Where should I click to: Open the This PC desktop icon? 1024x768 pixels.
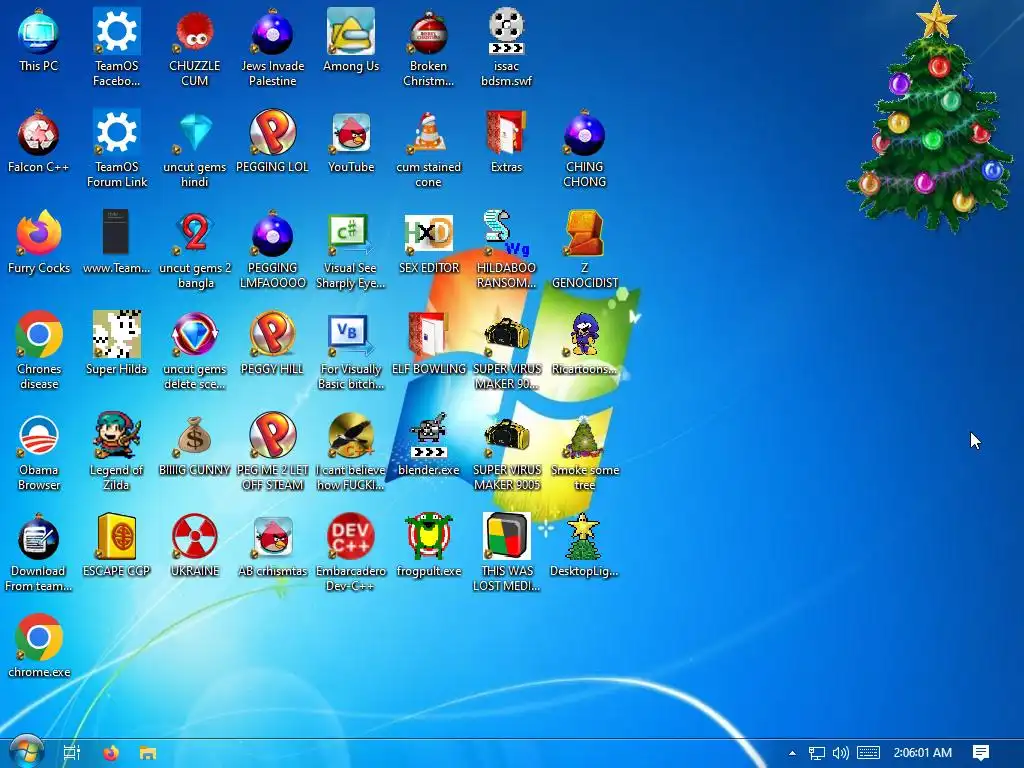pos(39,41)
